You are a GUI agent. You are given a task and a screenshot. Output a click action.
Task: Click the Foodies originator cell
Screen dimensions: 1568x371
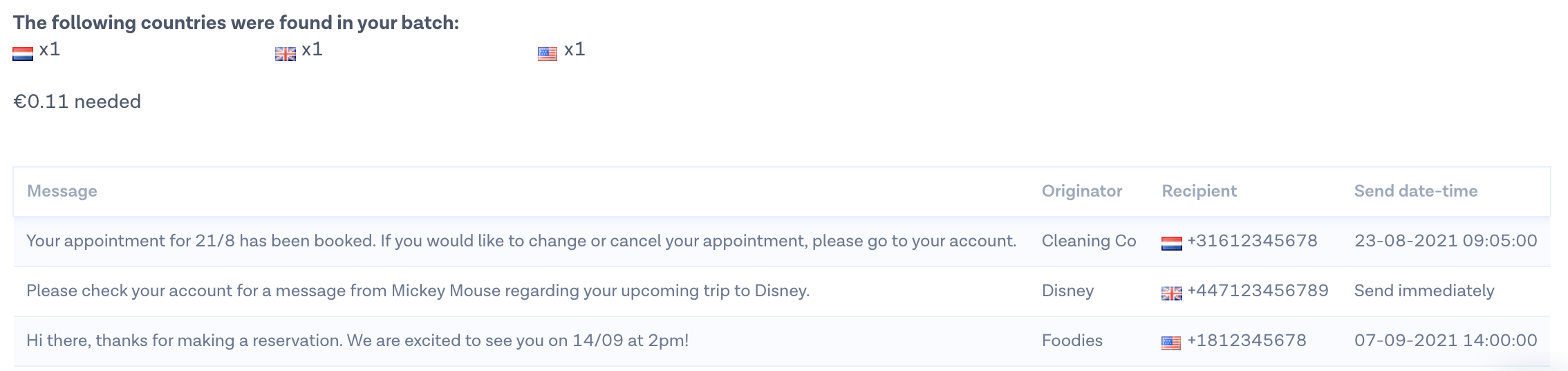1072,341
